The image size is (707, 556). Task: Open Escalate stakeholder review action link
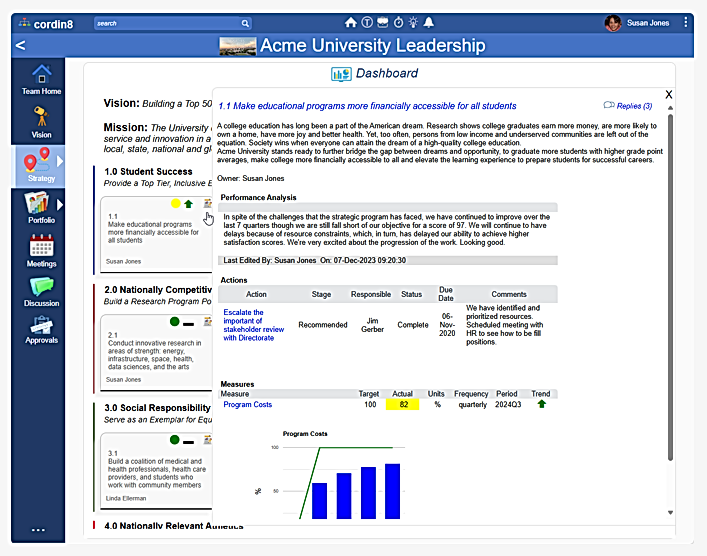pos(253,325)
